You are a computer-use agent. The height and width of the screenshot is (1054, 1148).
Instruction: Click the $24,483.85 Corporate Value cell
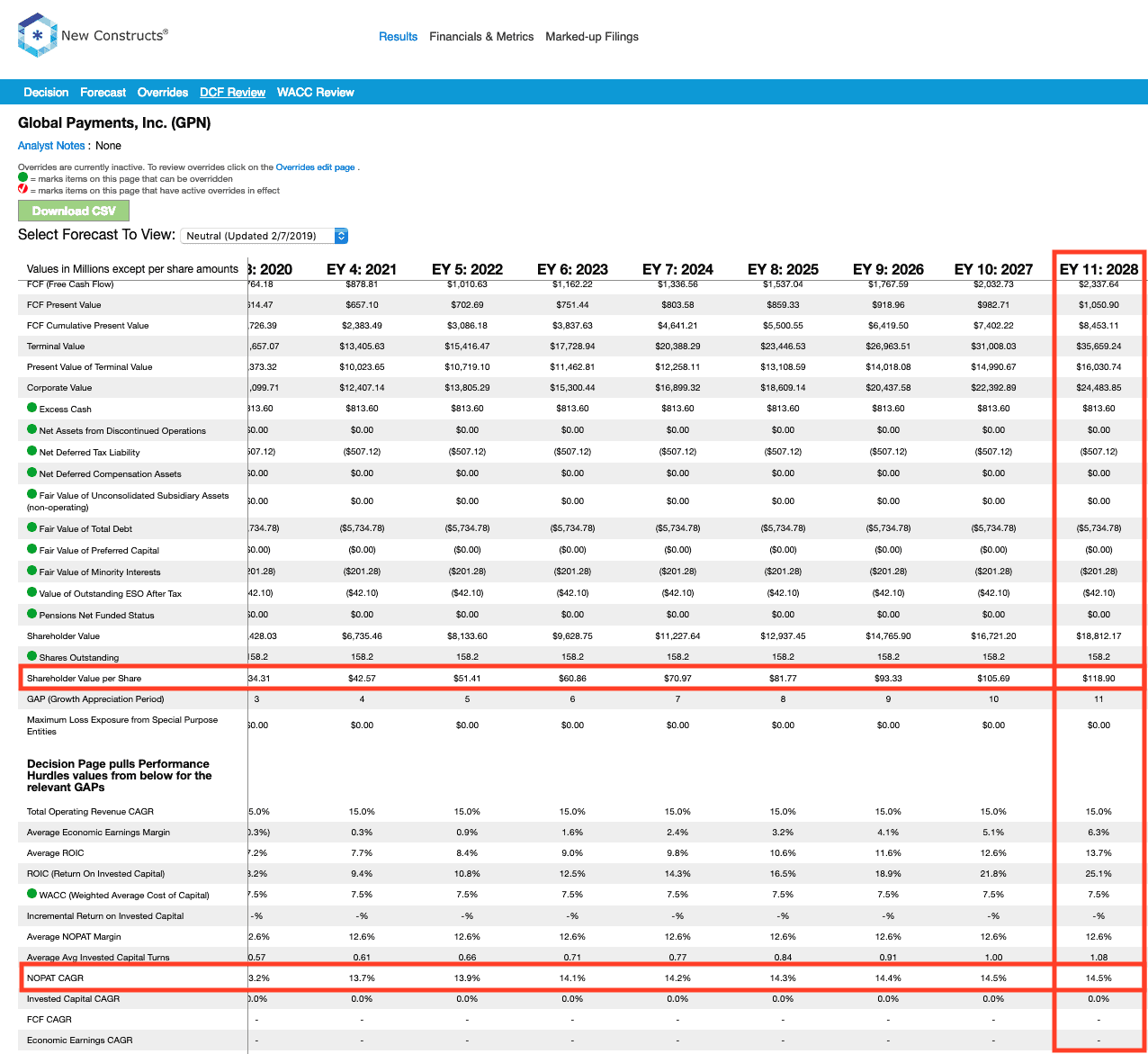point(1099,387)
